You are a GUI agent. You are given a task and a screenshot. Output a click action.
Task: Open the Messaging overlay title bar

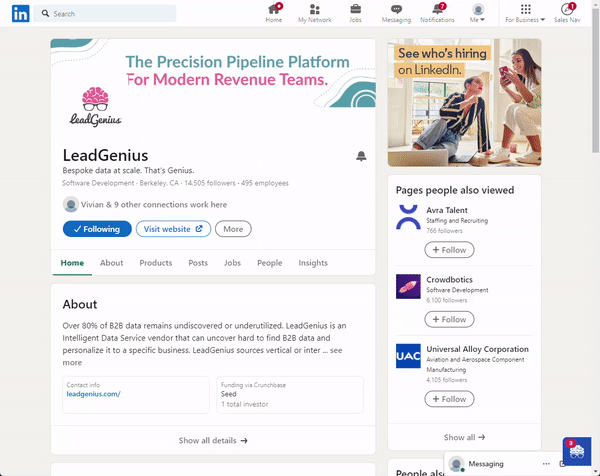click(501, 464)
